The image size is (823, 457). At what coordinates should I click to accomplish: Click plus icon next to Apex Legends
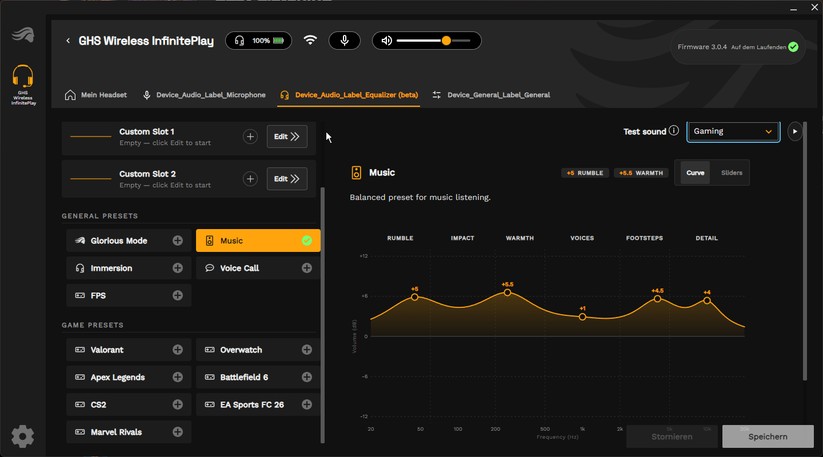tap(178, 377)
